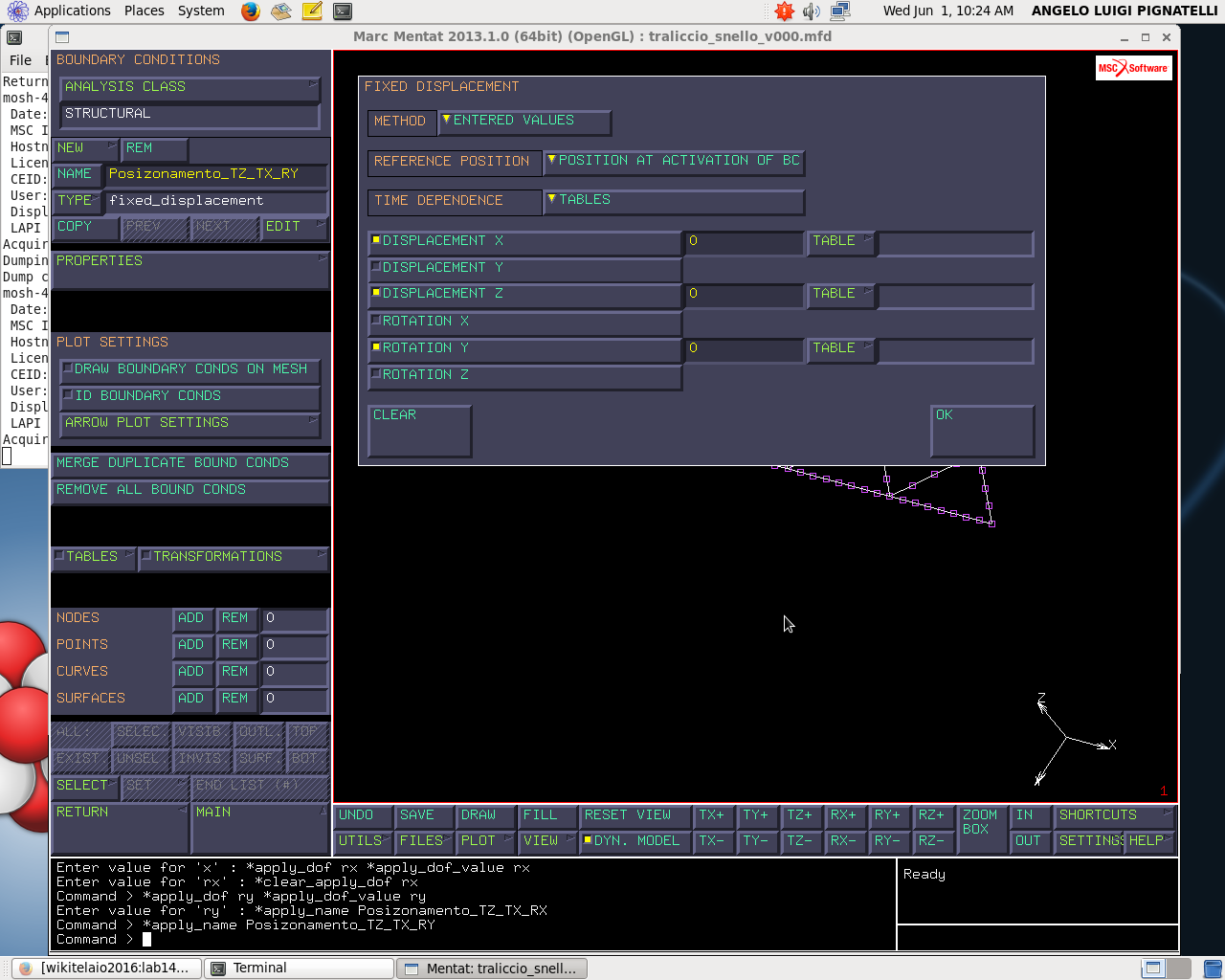This screenshot has width=1225, height=980.
Task: Click the Marc Mentat window menu icon
Action: pos(62,37)
